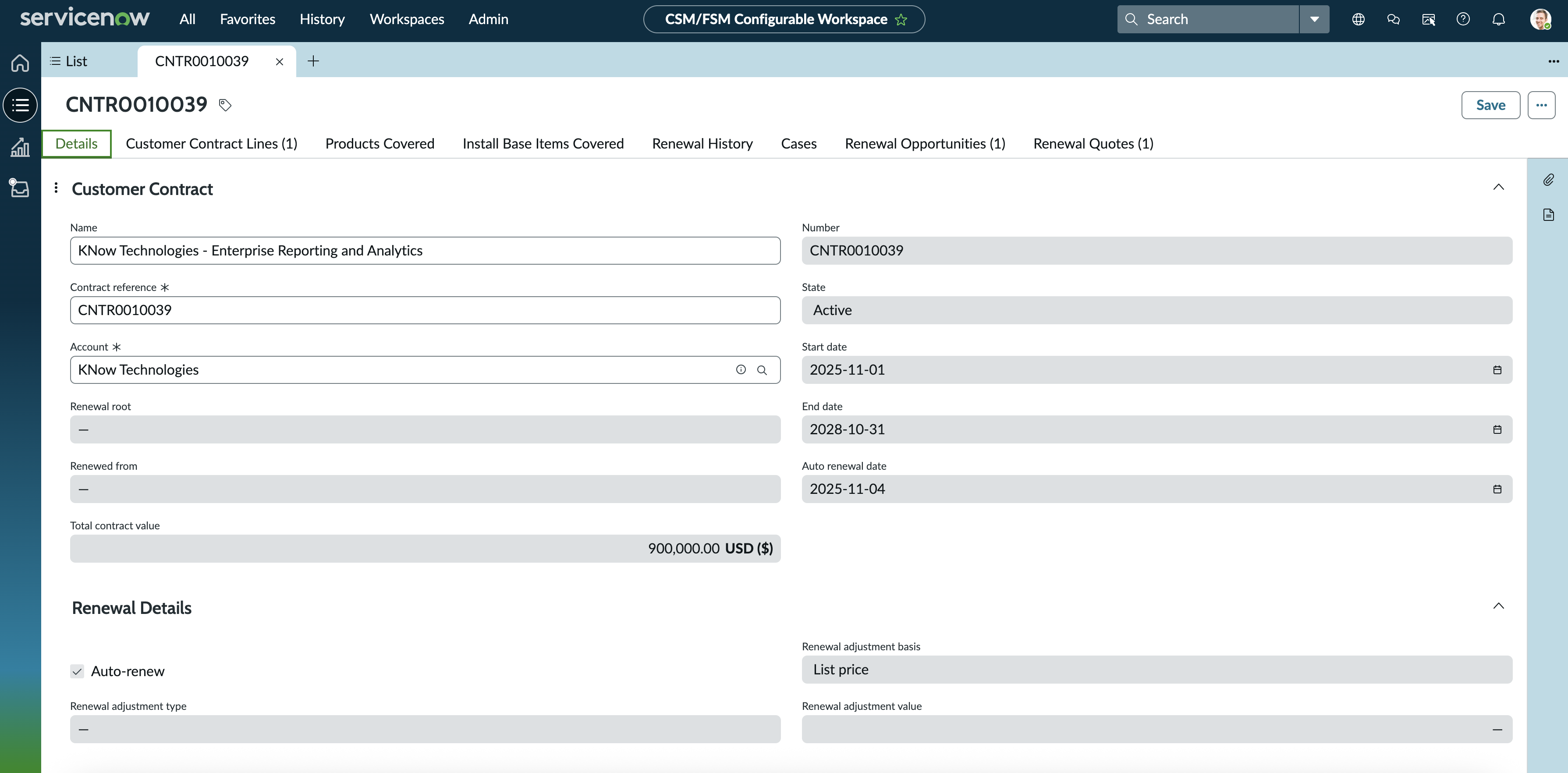
Task: Open the History menu
Action: coord(322,19)
